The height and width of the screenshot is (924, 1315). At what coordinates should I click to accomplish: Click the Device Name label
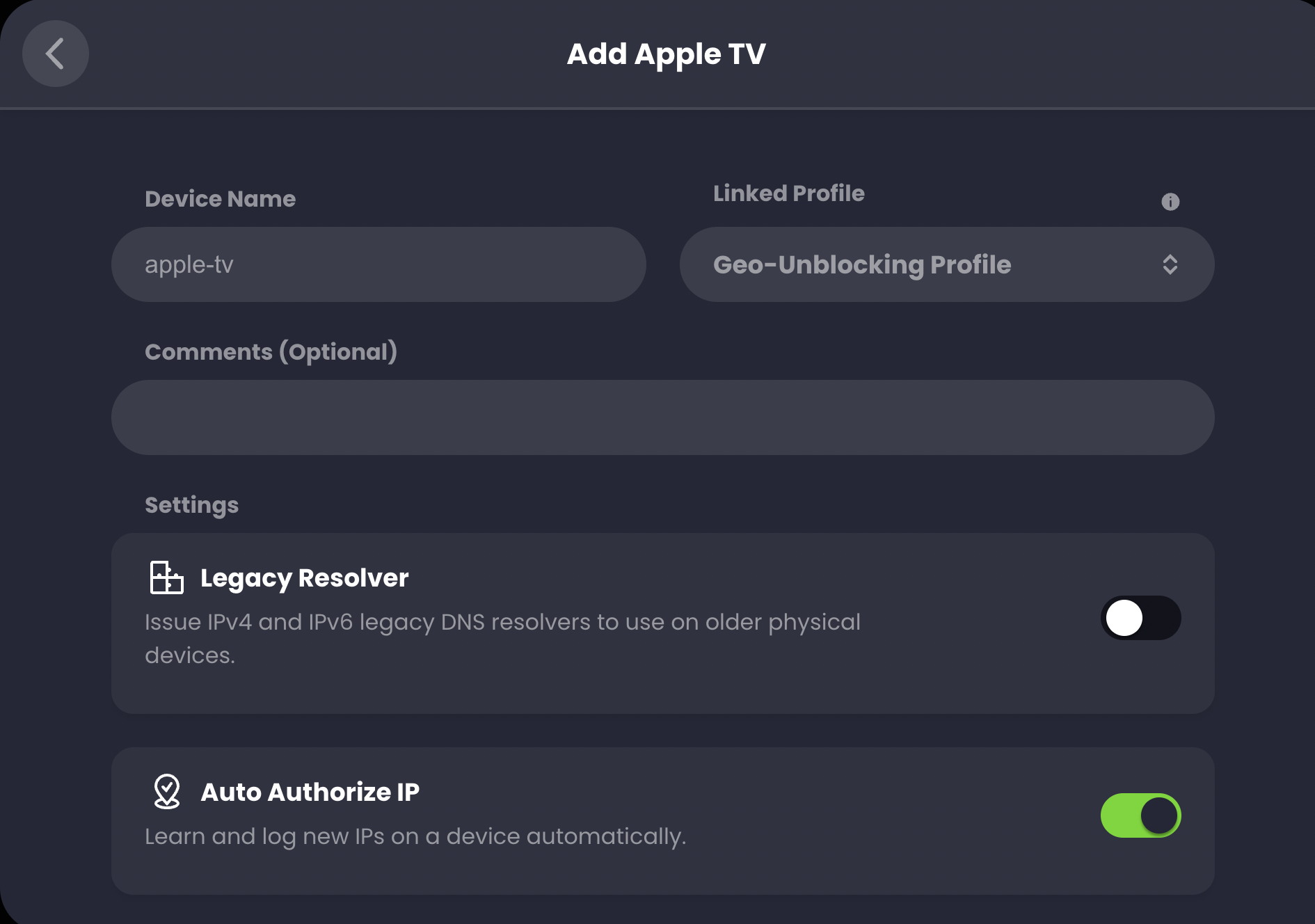click(220, 199)
